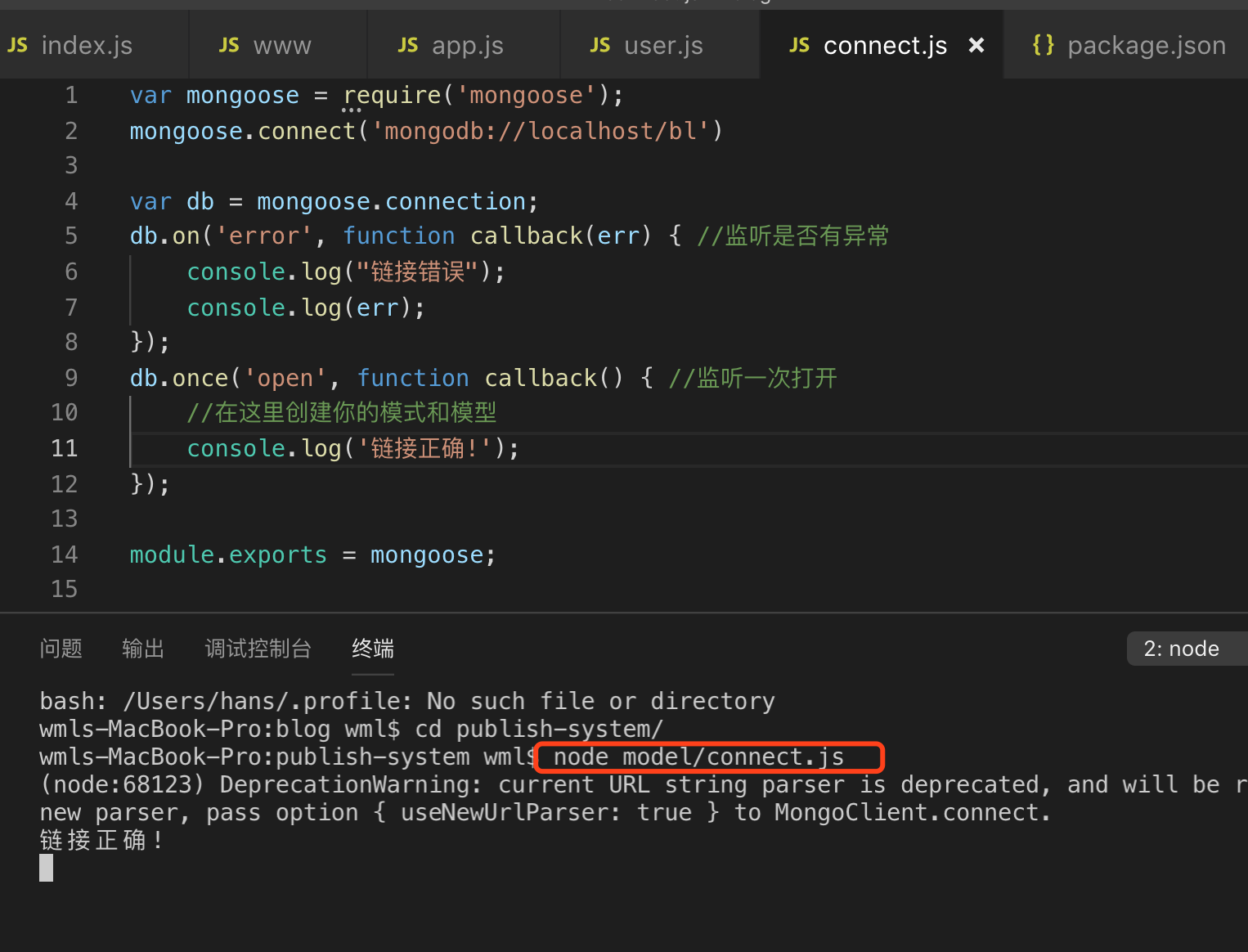
Task: Click the JS icon beside the www tab
Action: pos(229,46)
